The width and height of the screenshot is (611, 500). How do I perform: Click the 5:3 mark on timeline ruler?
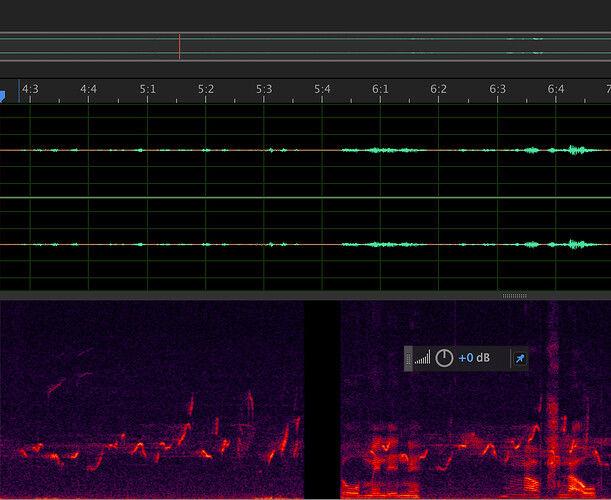pos(264,89)
